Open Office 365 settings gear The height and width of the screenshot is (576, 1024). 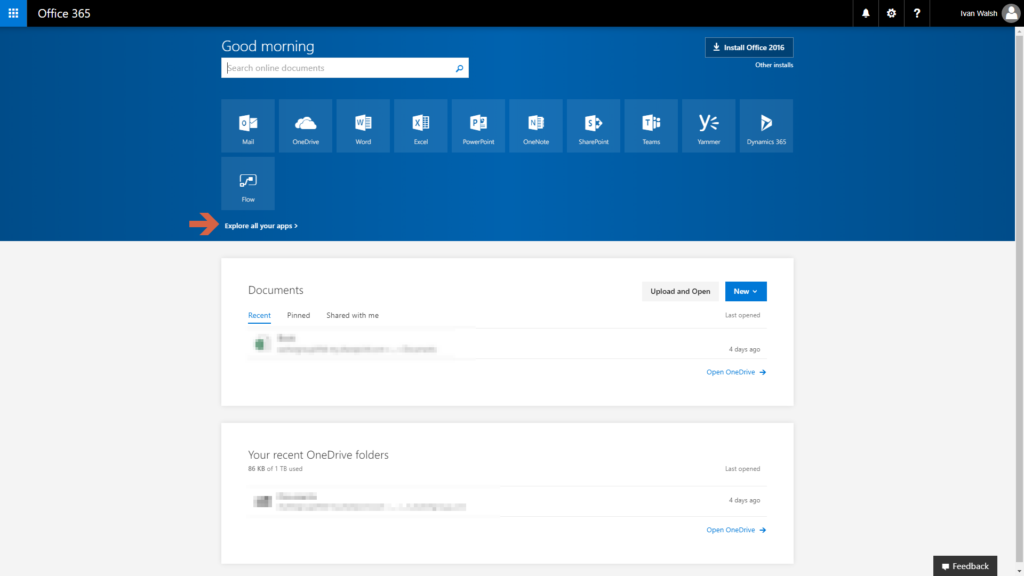(x=890, y=13)
